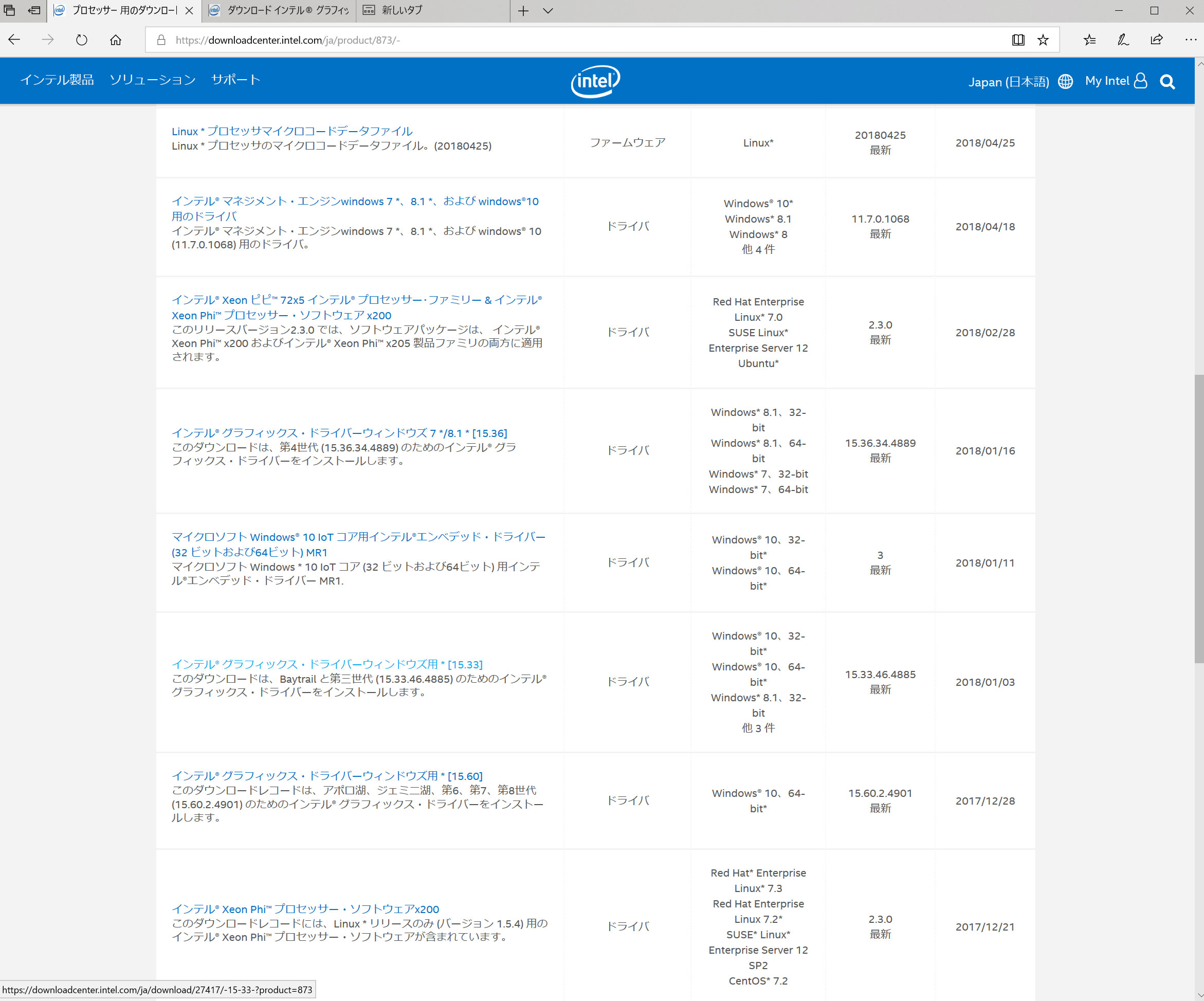Open the ソリューション menu
This screenshot has width=1204, height=1001.
[153, 80]
